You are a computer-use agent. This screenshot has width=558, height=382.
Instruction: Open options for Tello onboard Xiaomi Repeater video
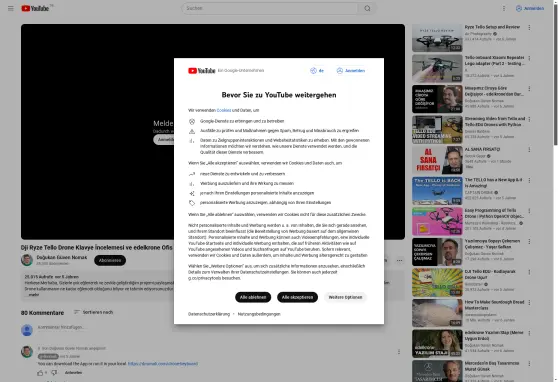click(529, 58)
